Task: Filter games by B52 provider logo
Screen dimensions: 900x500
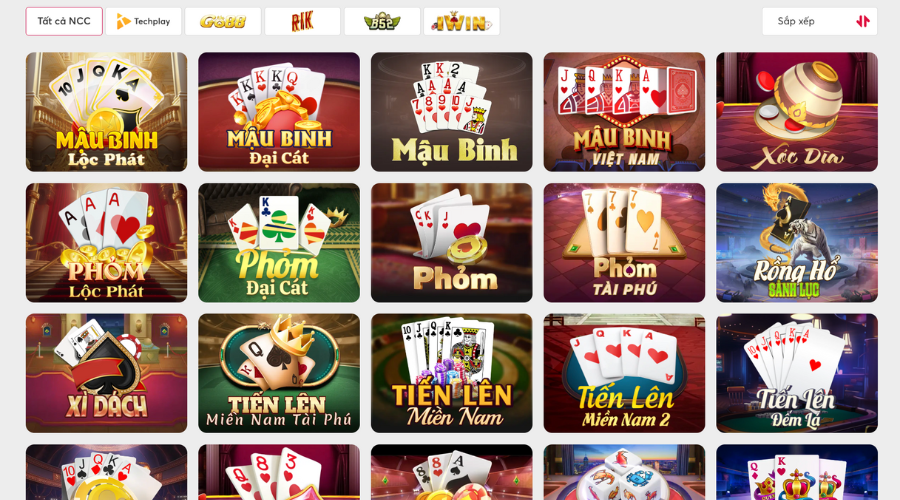Action: pos(382,21)
